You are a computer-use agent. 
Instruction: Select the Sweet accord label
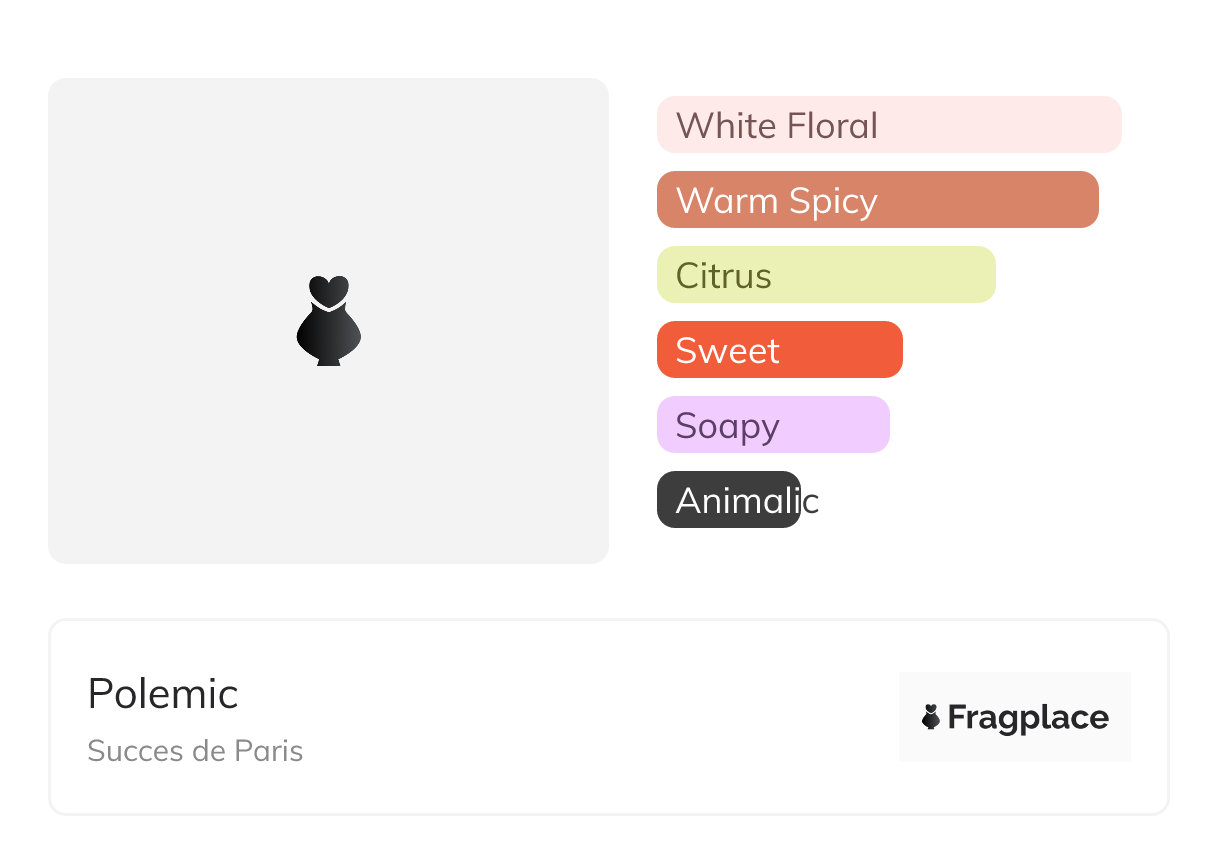click(x=728, y=351)
